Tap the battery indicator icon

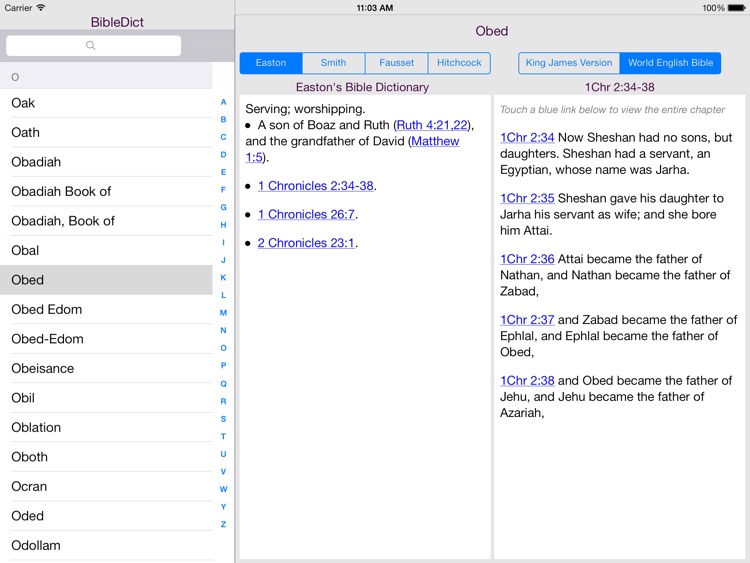[737, 8]
